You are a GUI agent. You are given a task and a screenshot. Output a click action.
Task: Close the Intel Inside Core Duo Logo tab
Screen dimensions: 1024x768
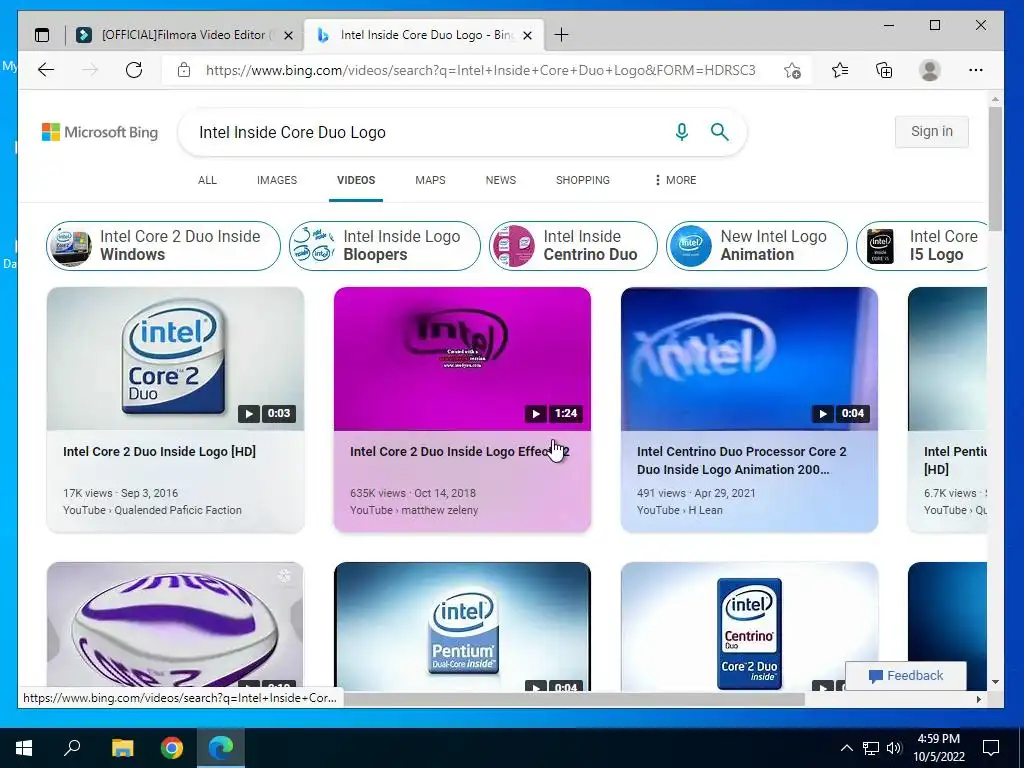528,35
